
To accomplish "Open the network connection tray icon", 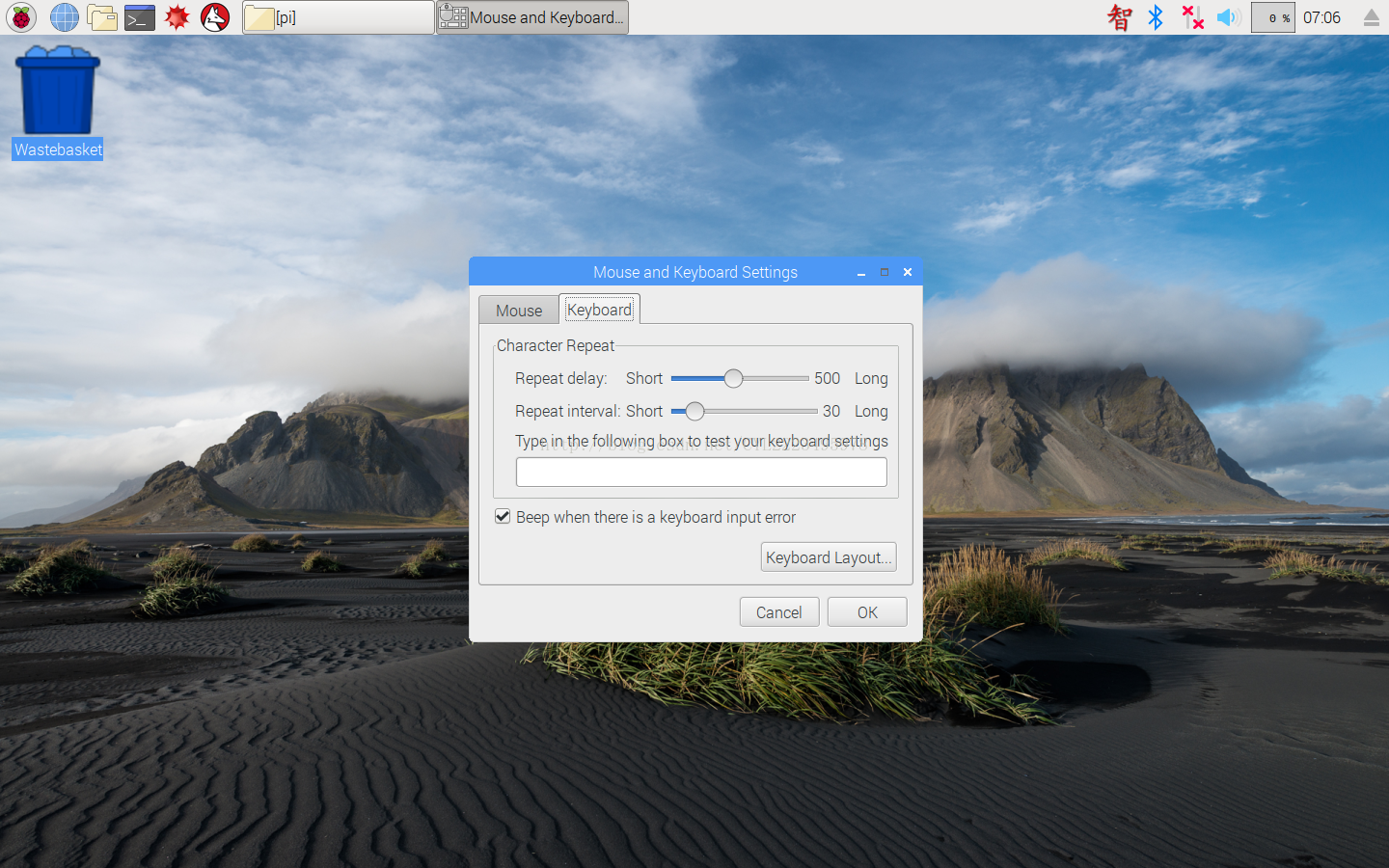I will pyautogui.click(x=1192, y=17).
